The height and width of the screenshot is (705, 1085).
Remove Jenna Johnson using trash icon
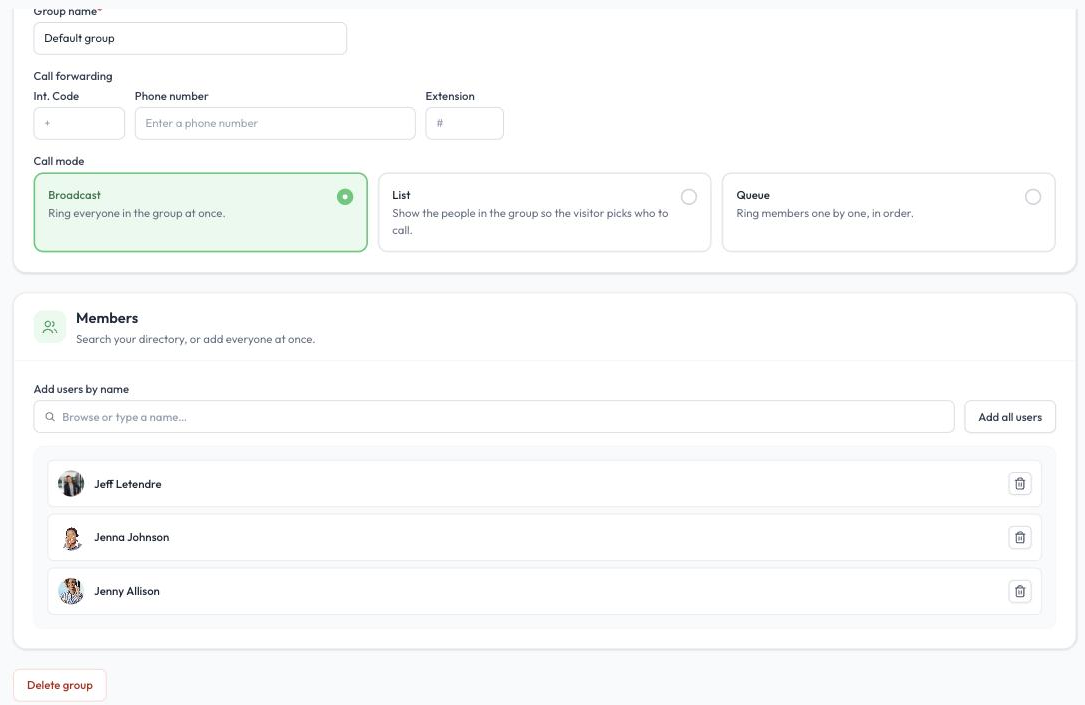click(x=1019, y=538)
